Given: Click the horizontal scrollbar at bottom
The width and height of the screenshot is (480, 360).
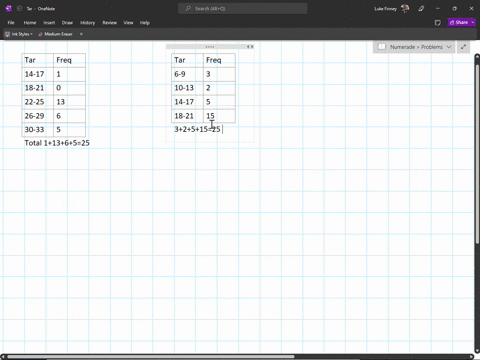Looking at the screenshot, I should pyautogui.click(x=150, y=356).
